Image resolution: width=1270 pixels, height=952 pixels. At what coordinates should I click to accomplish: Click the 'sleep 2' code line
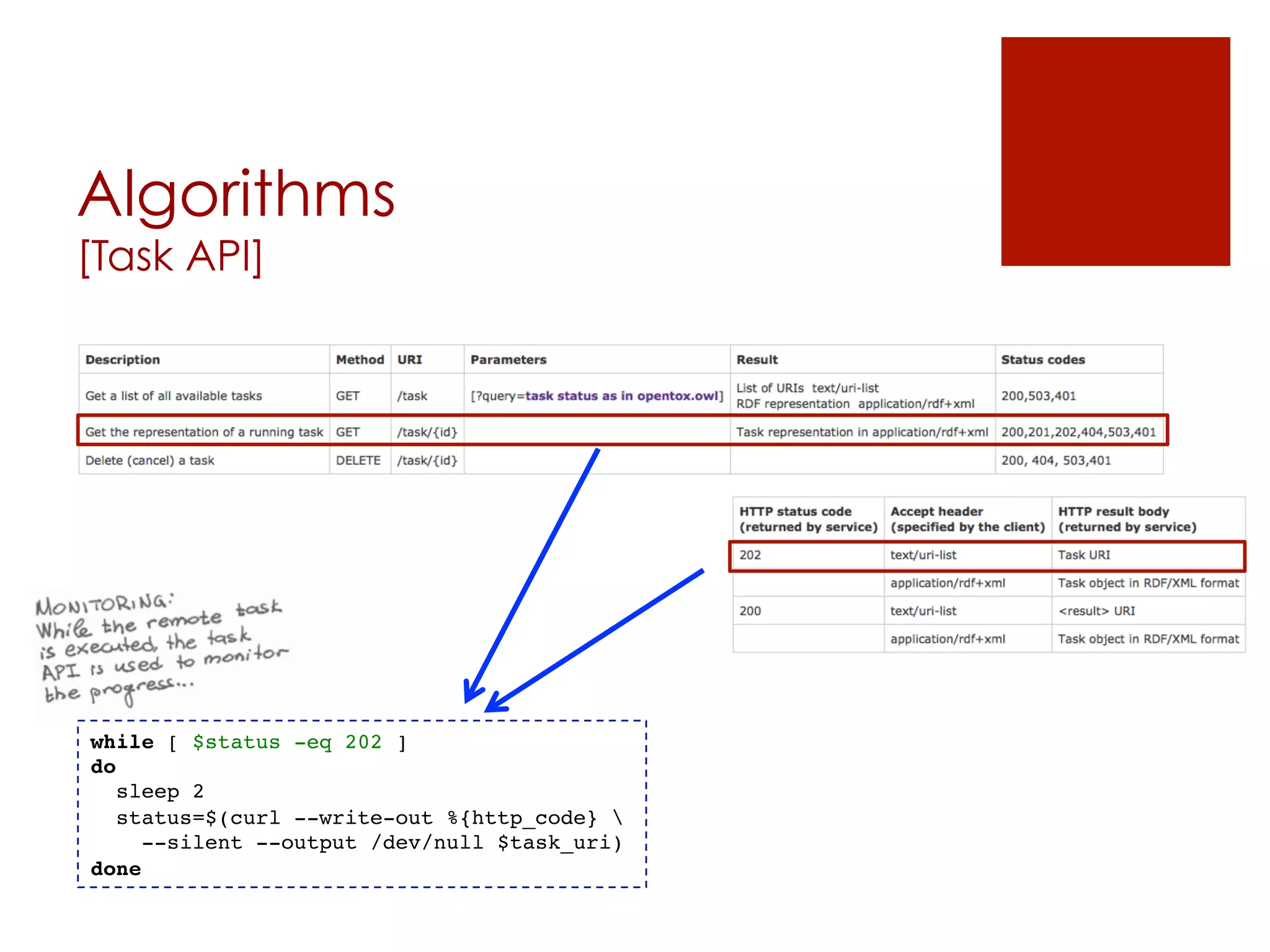click(160, 791)
